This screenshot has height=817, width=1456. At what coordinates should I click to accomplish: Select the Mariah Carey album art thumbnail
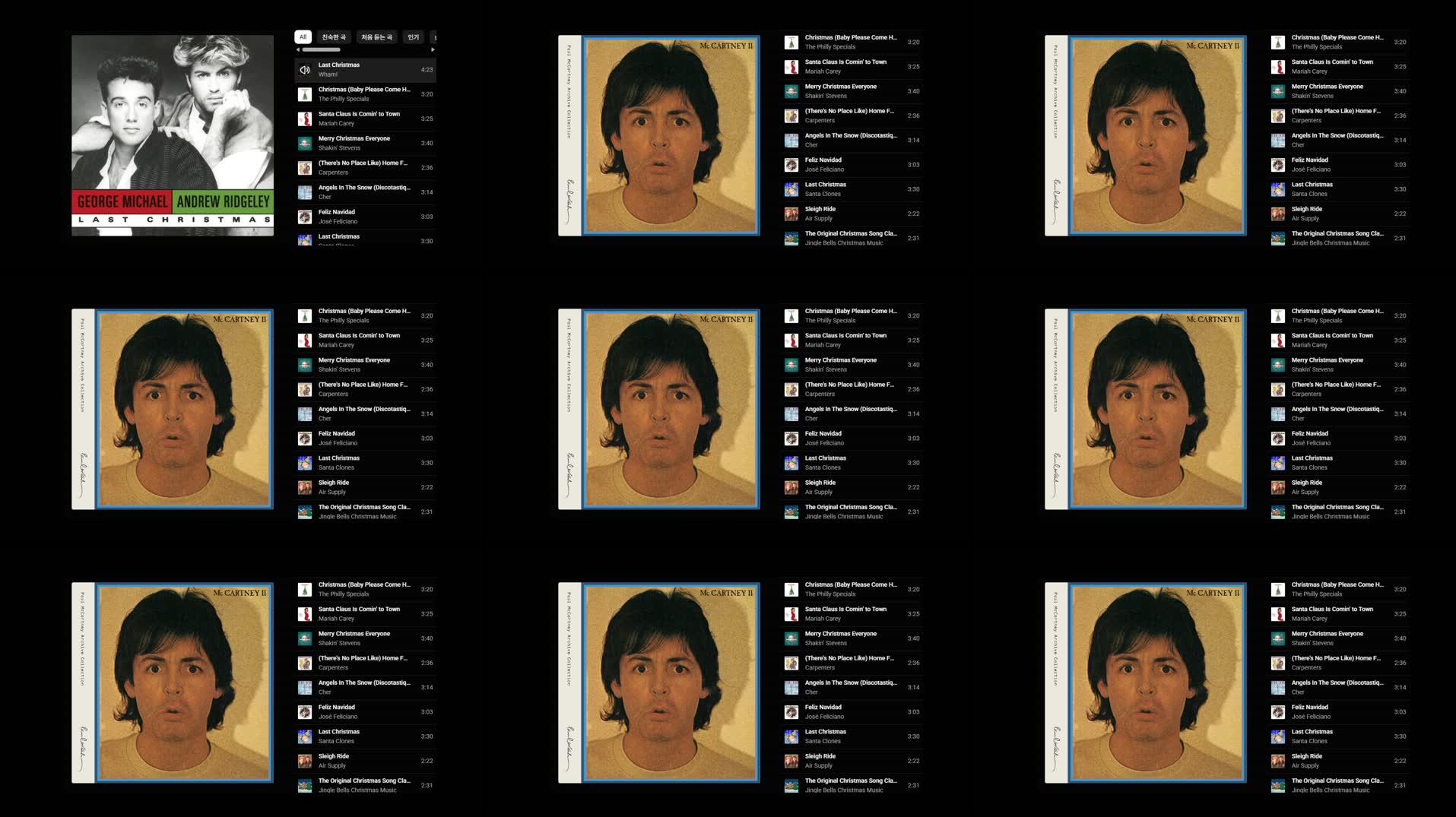pos(305,118)
